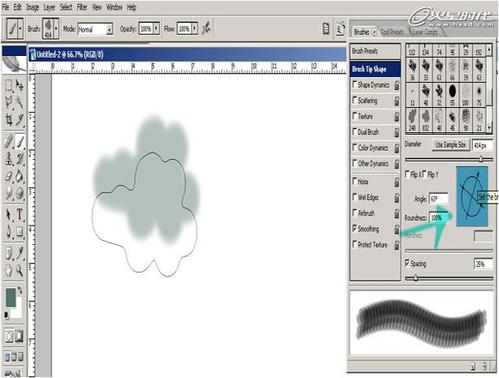The height and width of the screenshot is (378, 499).
Task: Click brush list scroll-down arrow
Action: coord(489,127)
